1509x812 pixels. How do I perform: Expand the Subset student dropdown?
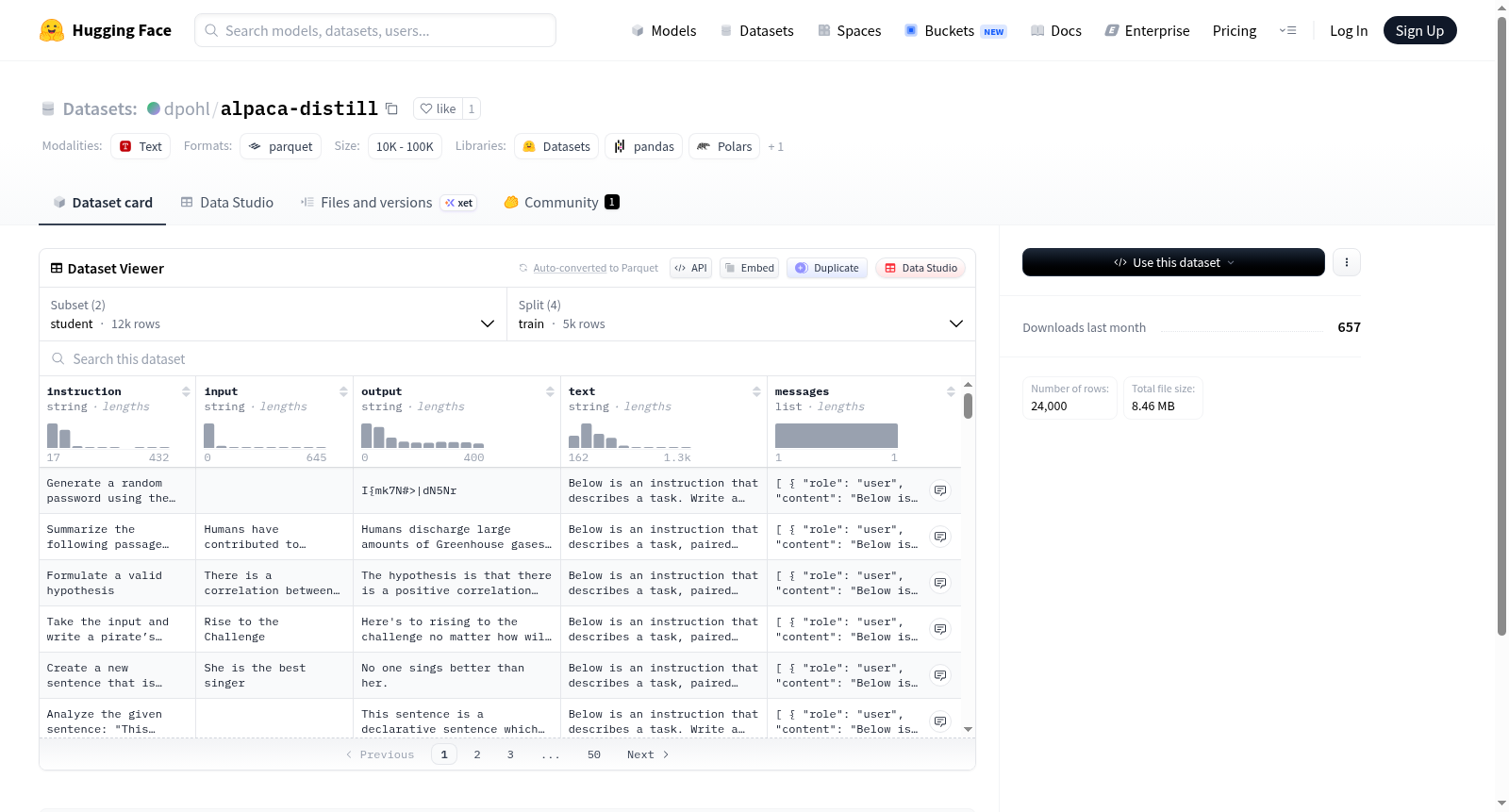(x=273, y=314)
